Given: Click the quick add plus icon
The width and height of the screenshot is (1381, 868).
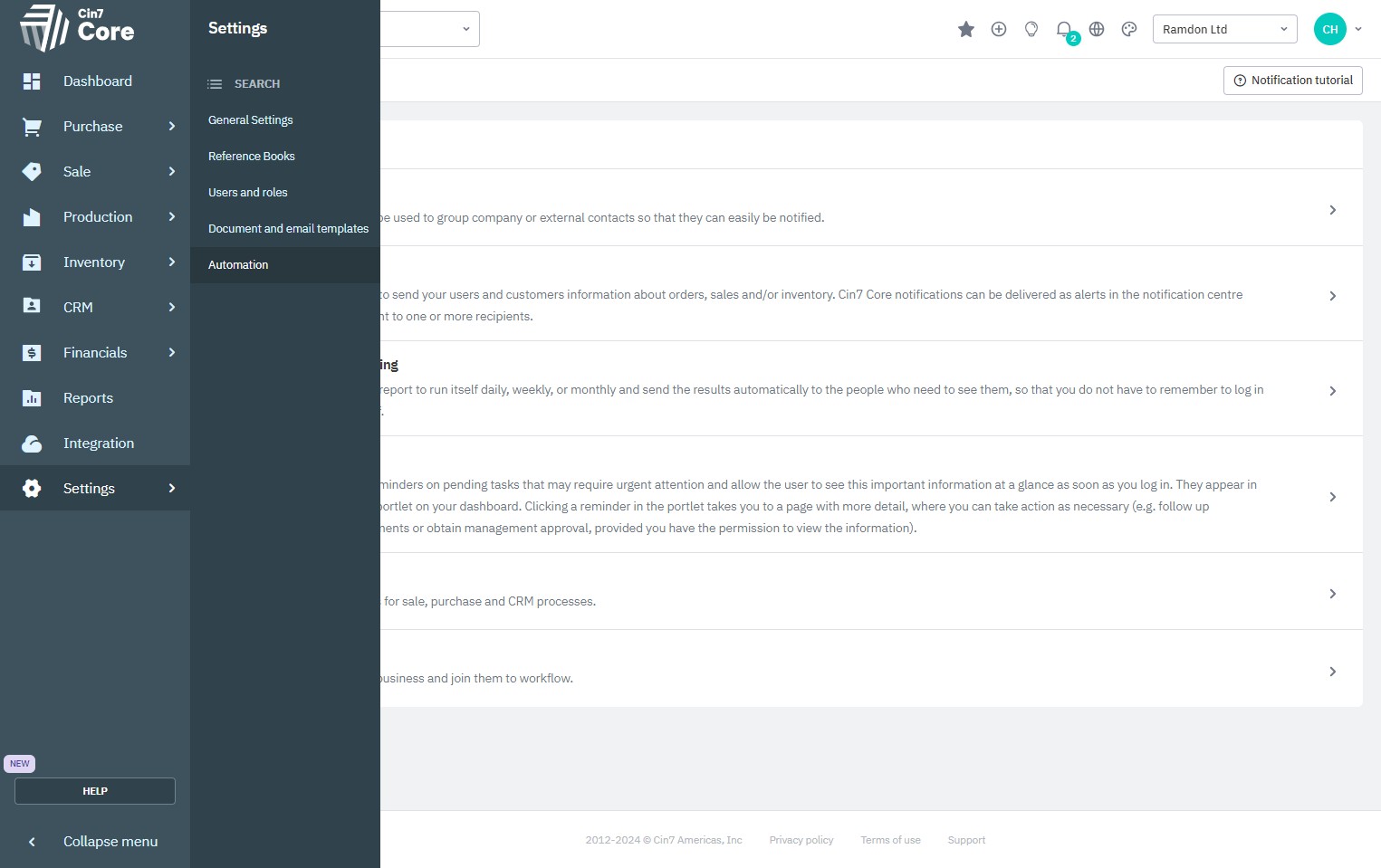Looking at the screenshot, I should click(x=999, y=29).
